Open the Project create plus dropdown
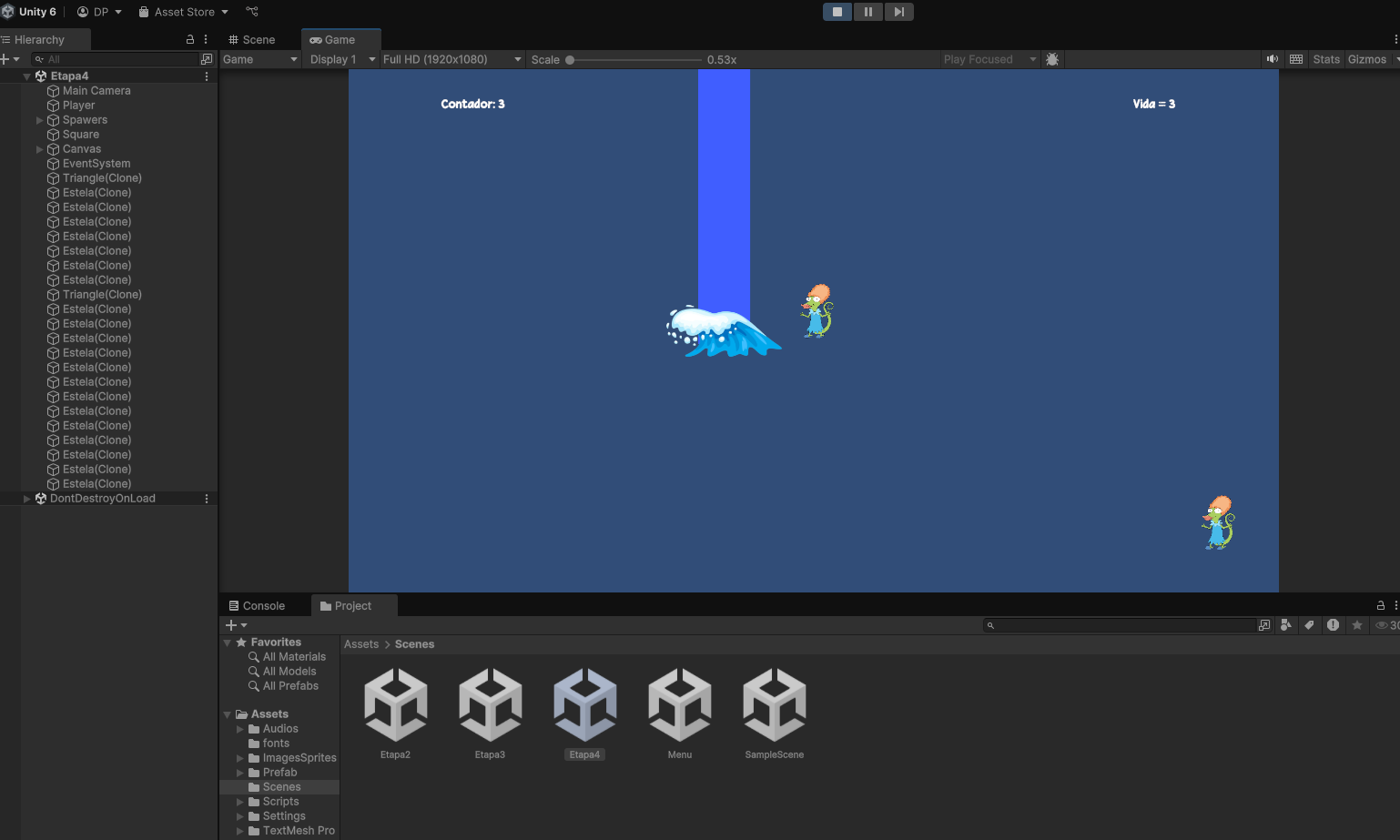This screenshot has width=1400, height=840. pyautogui.click(x=236, y=625)
